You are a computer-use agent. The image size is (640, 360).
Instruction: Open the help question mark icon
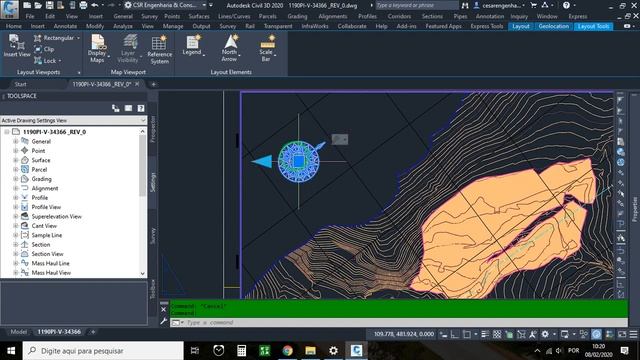[x=566, y=5]
